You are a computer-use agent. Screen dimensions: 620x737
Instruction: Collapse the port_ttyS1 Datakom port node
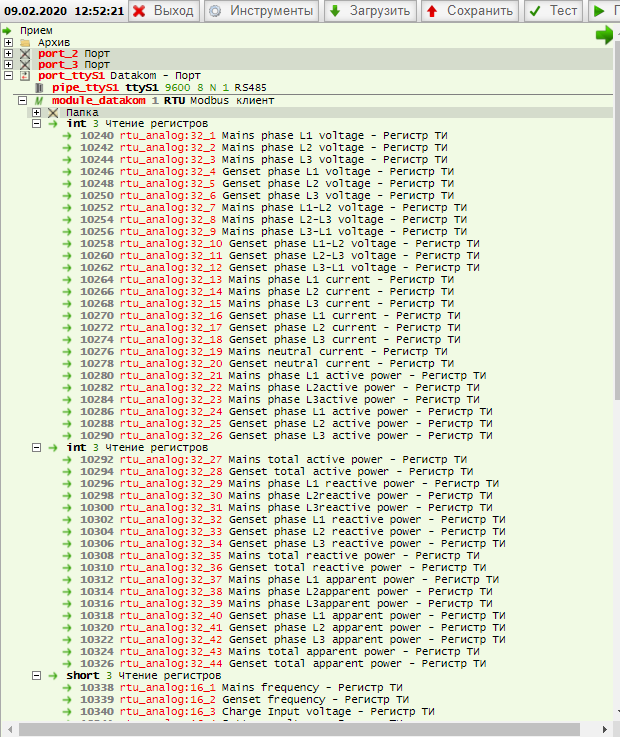(x=9, y=76)
